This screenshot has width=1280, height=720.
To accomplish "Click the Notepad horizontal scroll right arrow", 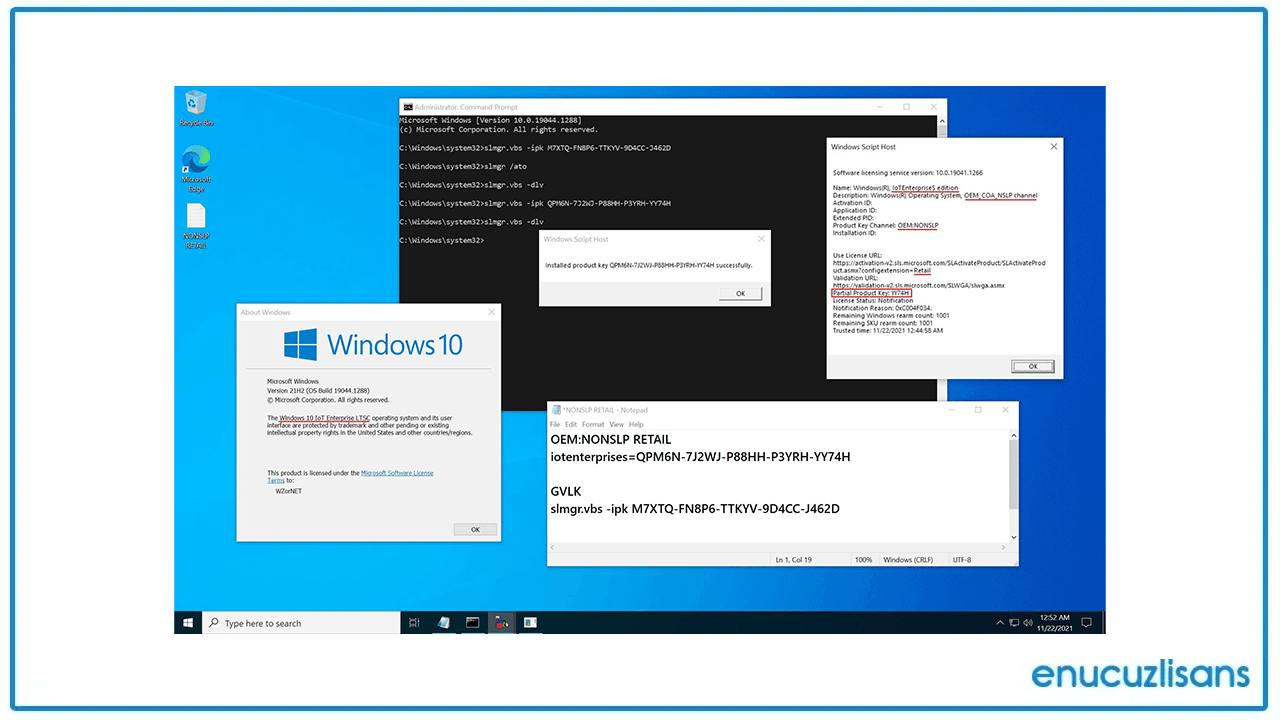I will pos(1003,548).
